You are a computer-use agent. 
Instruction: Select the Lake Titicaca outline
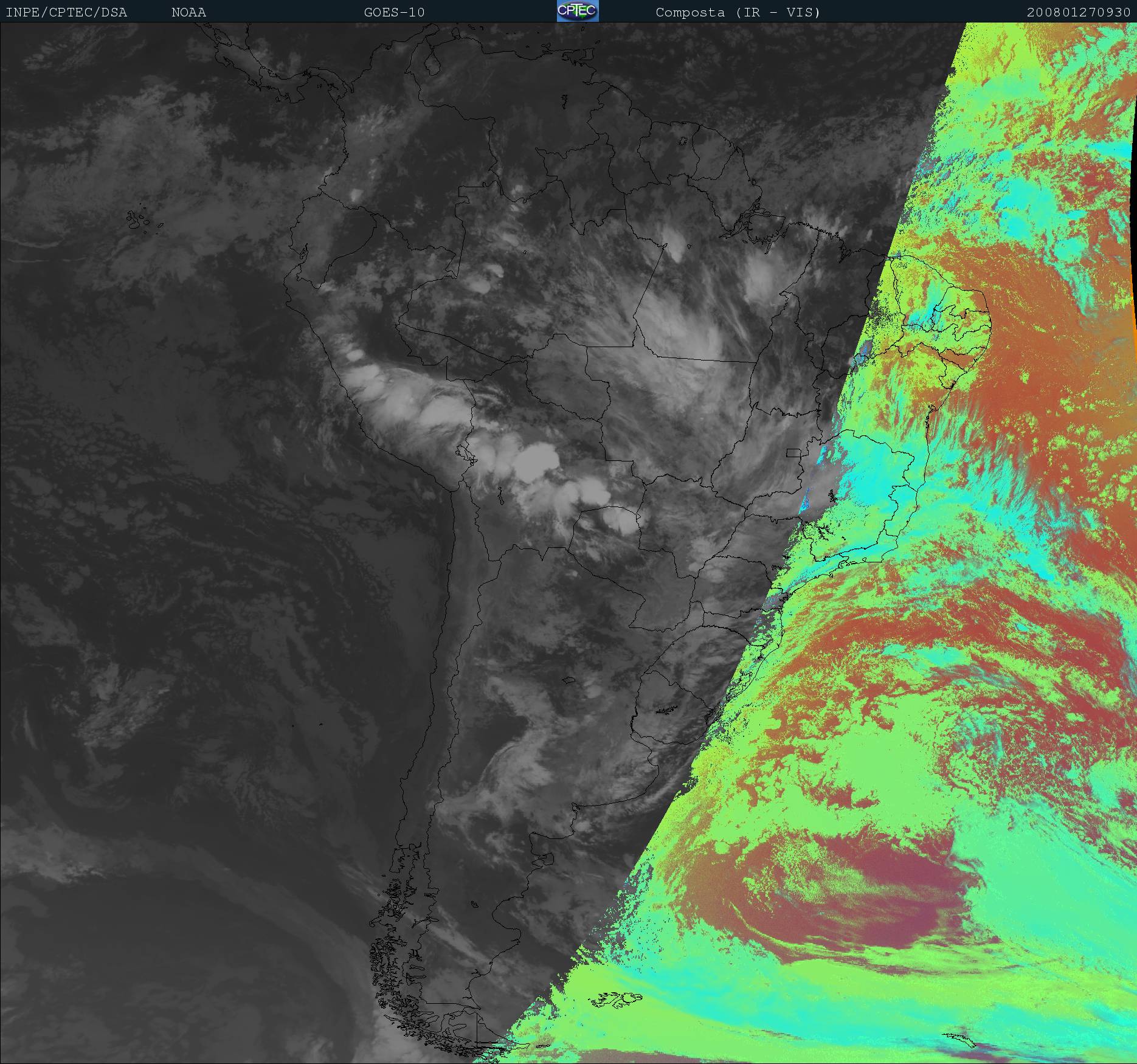click(x=466, y=454)
